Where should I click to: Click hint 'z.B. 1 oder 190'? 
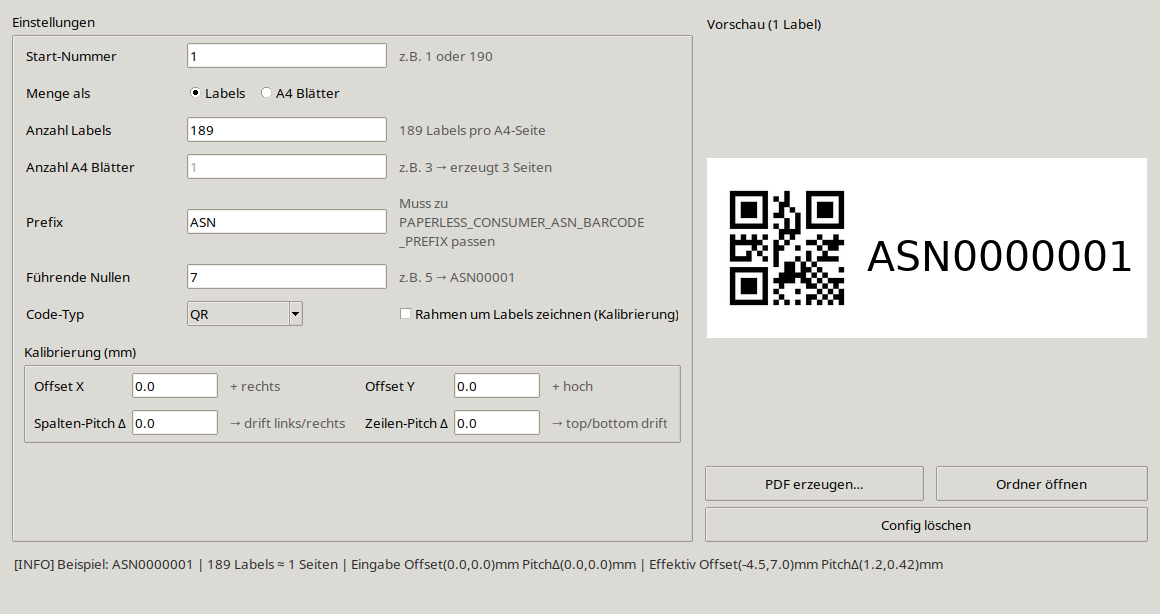445,56
